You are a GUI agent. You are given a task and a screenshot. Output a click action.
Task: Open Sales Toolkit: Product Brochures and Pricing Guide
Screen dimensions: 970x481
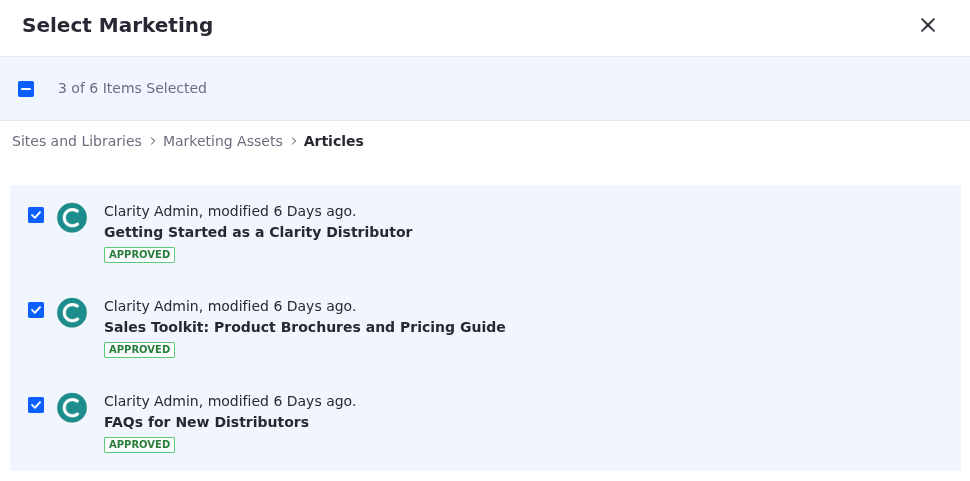click(304, 327)
